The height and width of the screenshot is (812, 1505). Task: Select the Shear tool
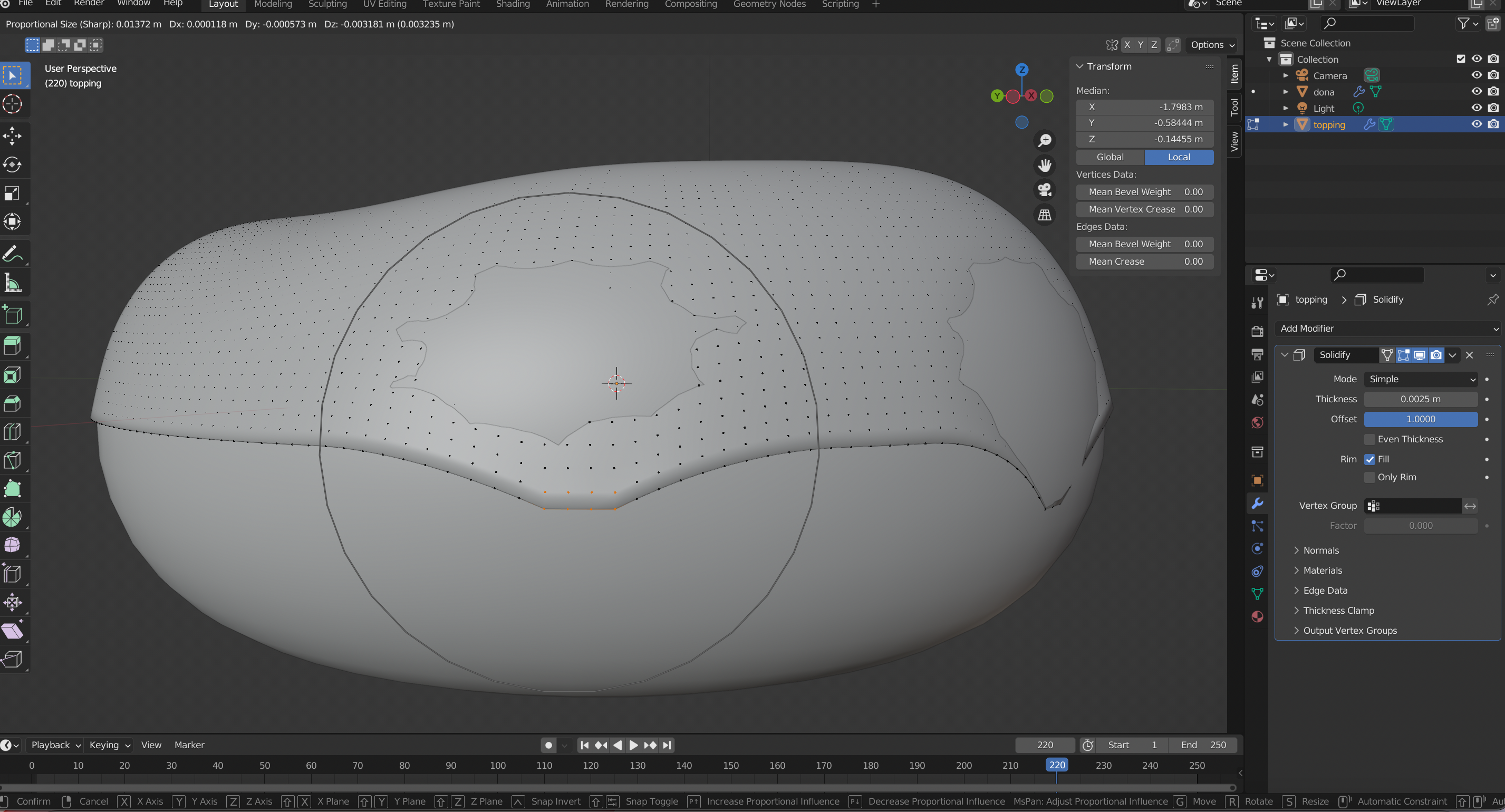click(12, 632)
